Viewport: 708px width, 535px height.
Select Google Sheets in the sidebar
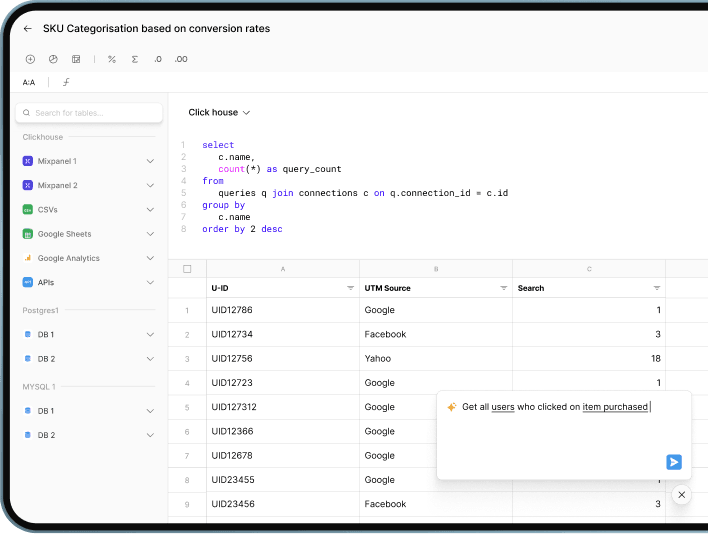tap(64, 234)
